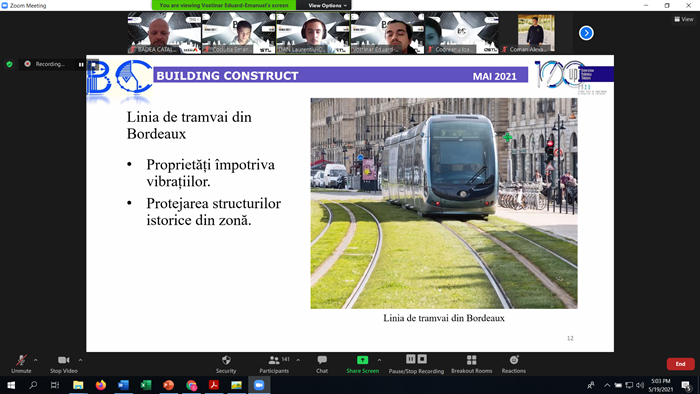
Task: Open the View Options dropdown
Action: click(327, 5)
